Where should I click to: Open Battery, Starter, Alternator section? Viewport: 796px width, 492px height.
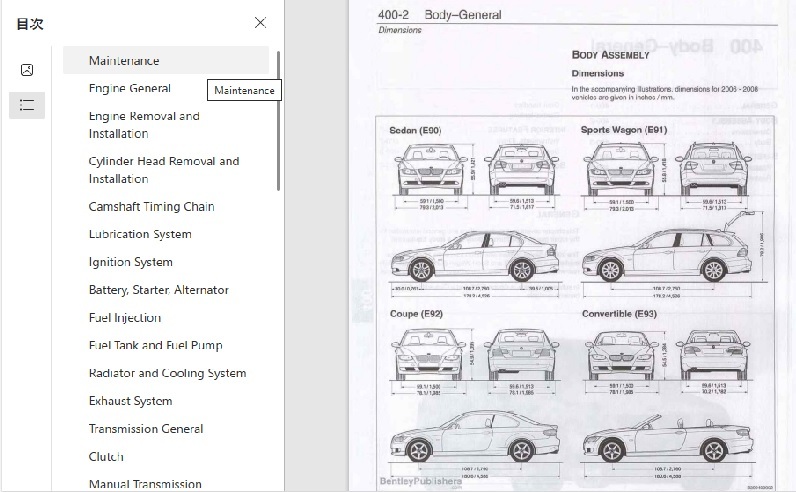point(158,290)
